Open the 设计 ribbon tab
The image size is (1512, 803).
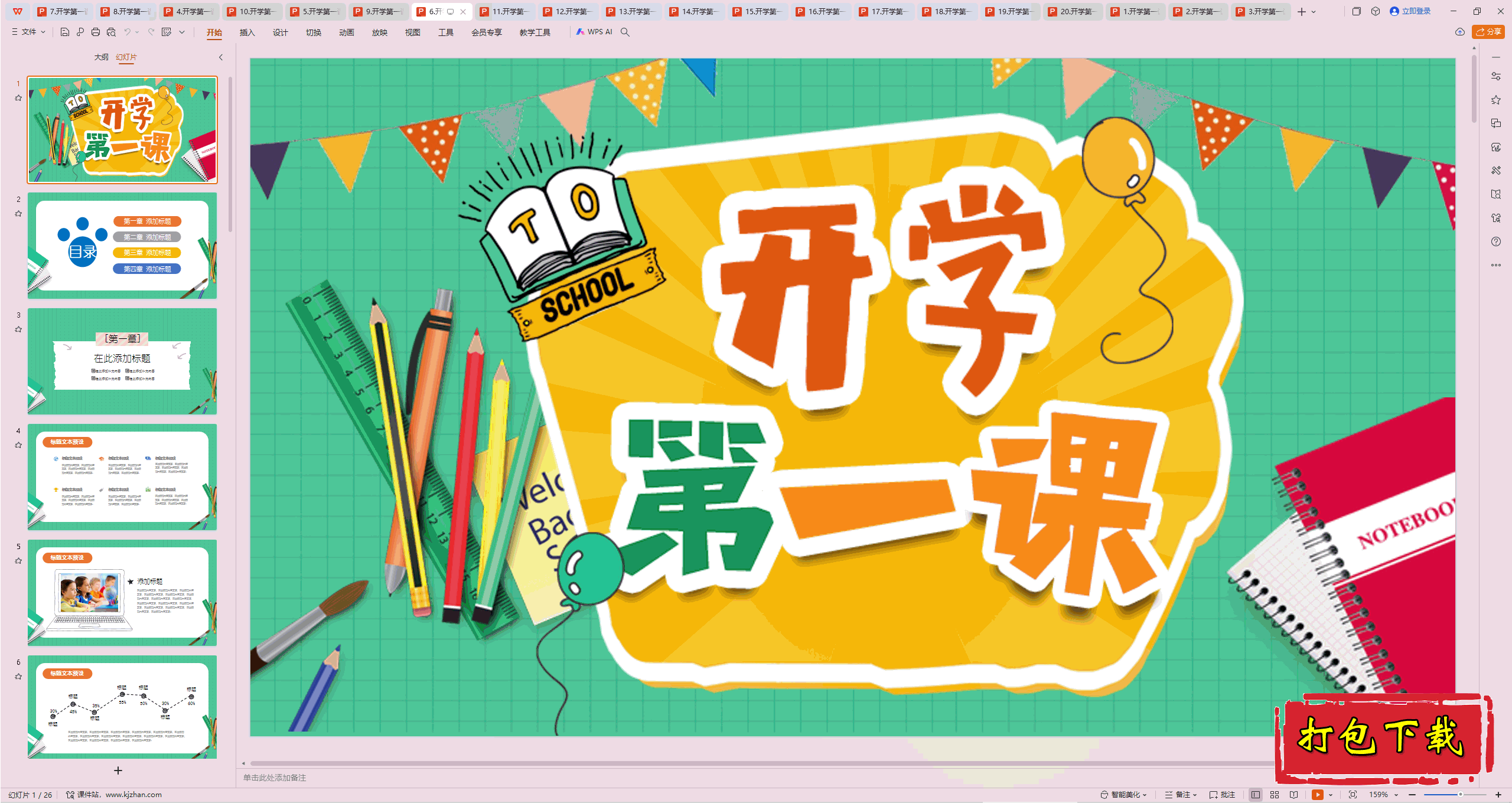pyautogui.click(x=280, y=32)
